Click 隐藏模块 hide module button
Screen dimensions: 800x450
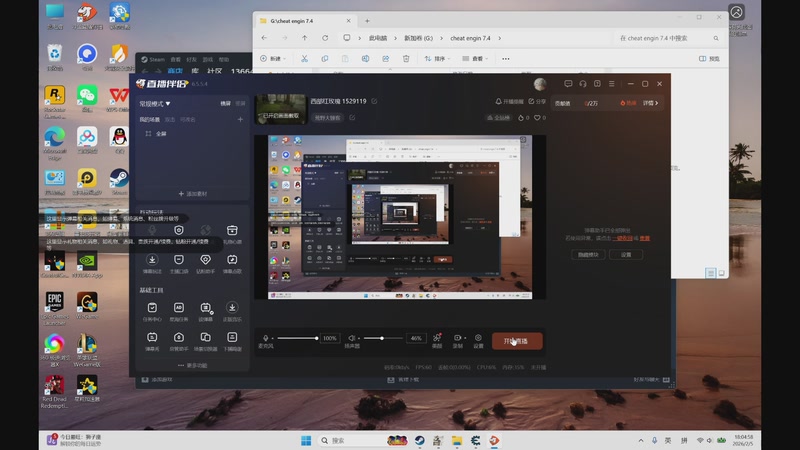[588, 254]
